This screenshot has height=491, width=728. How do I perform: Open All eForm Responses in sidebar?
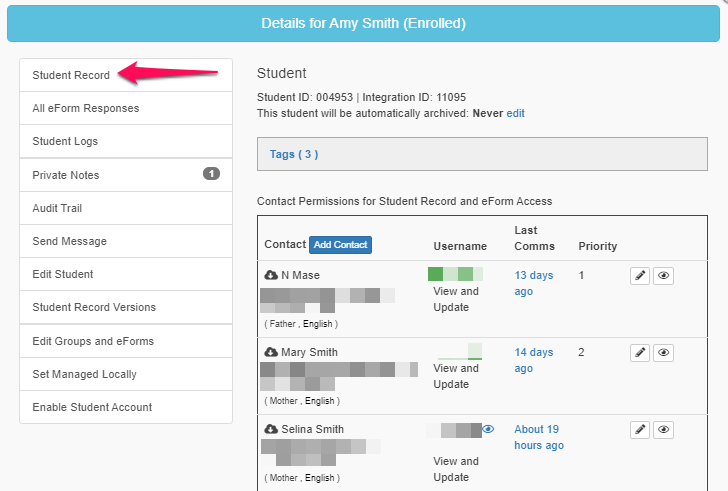(86, 108)
